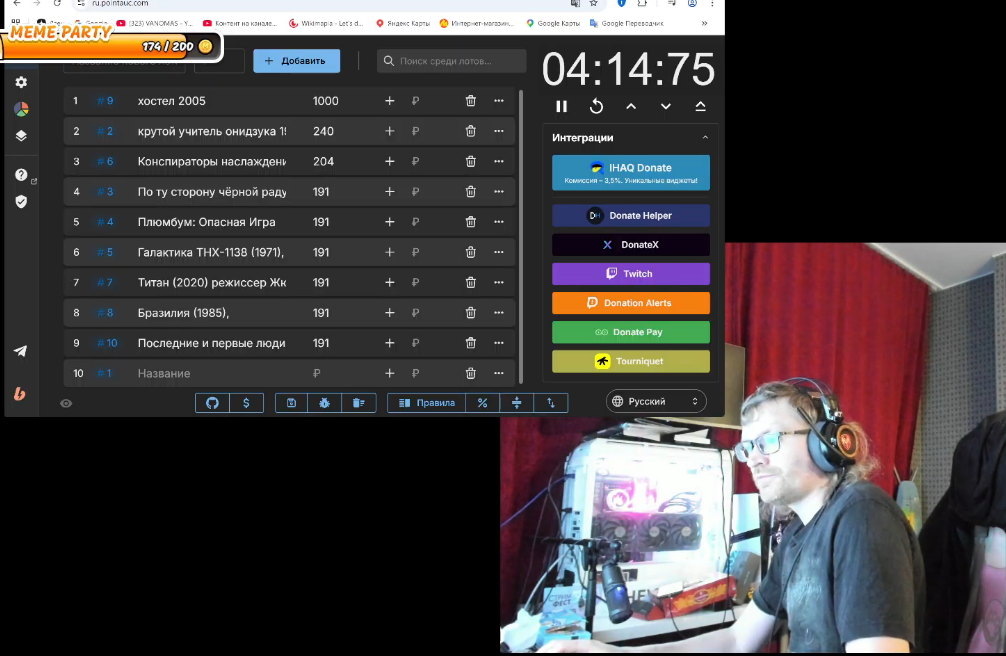1006x656 pixels.
Task: Add amount to Конспираторы наслаждений lot
Action: pyautogui.click(x=389, y=161)
